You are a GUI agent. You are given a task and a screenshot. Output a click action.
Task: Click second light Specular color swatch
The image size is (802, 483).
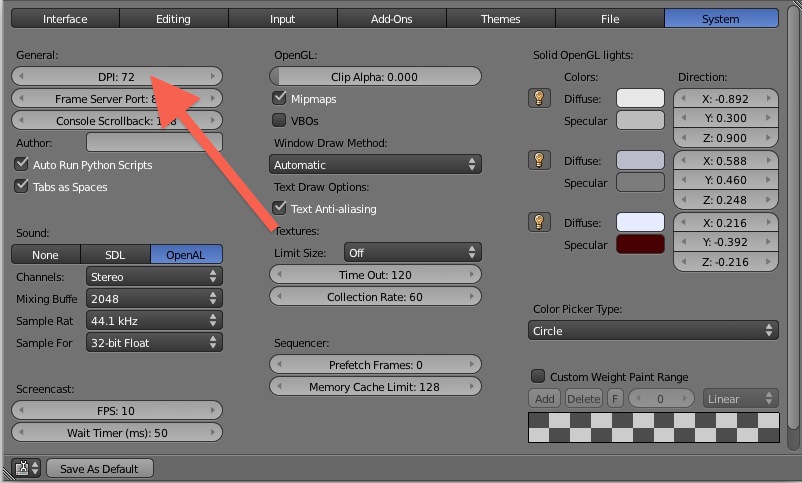640,182
